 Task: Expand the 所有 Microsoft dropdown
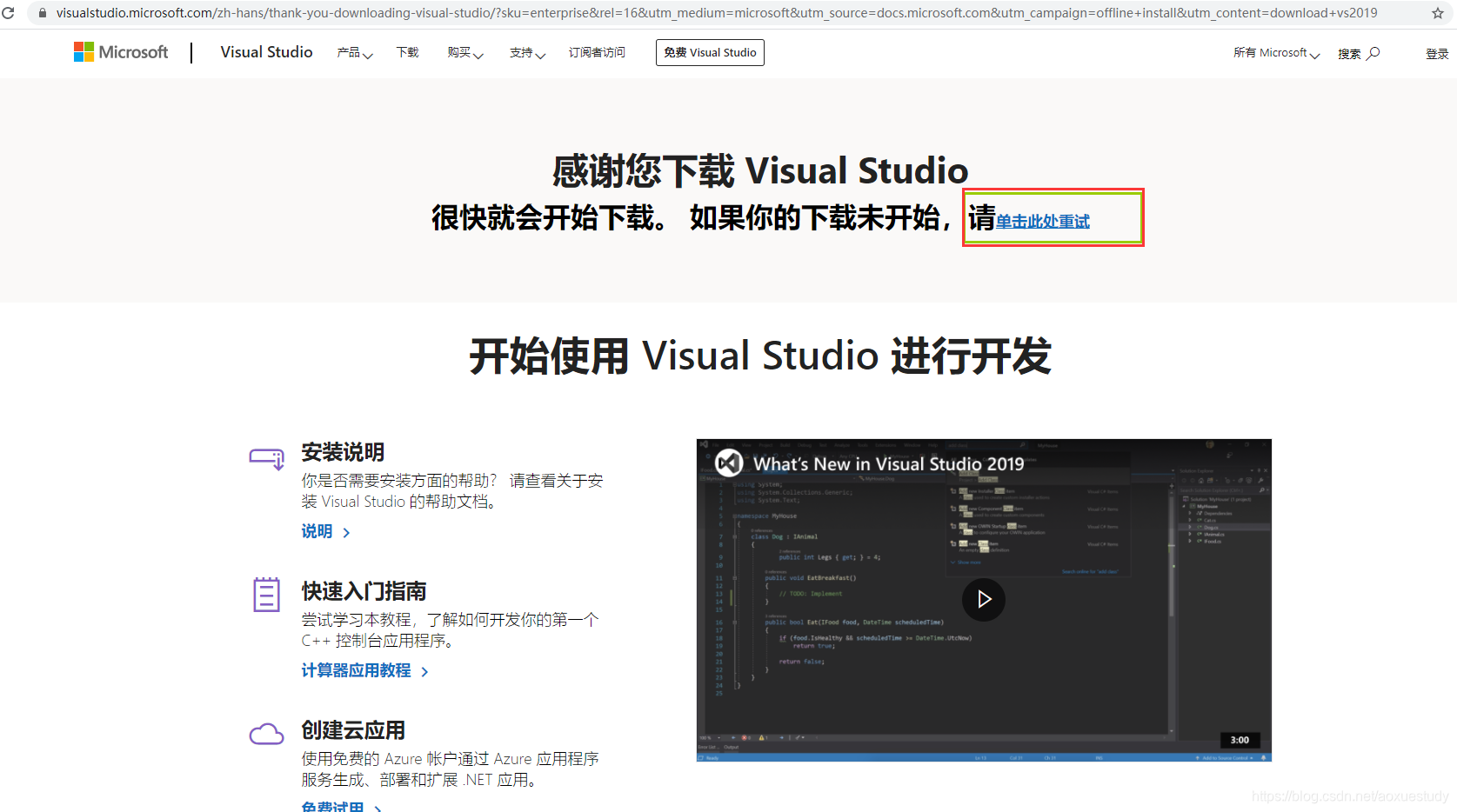point(1276,53)
